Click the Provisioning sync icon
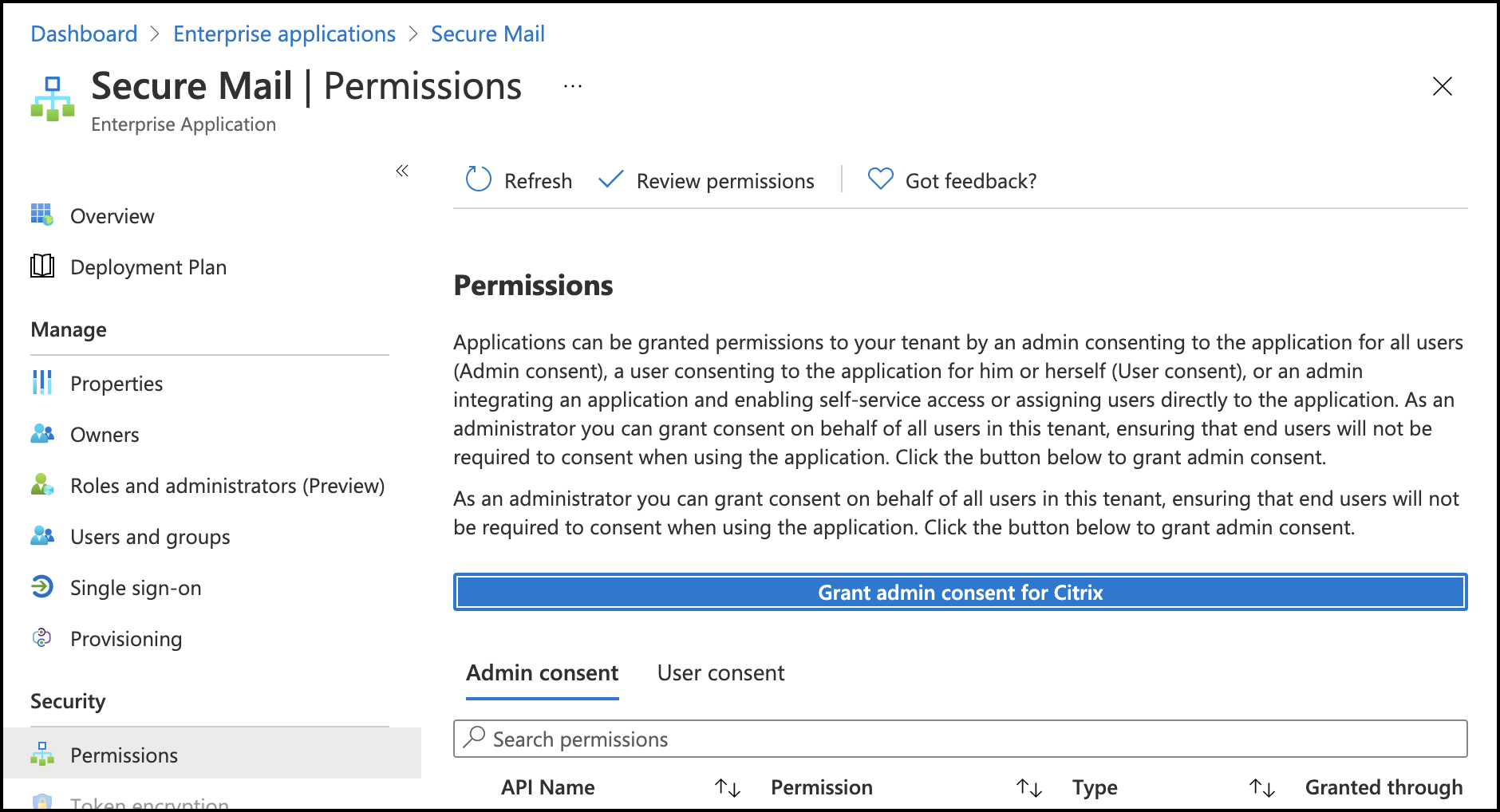 pos(42,638)
